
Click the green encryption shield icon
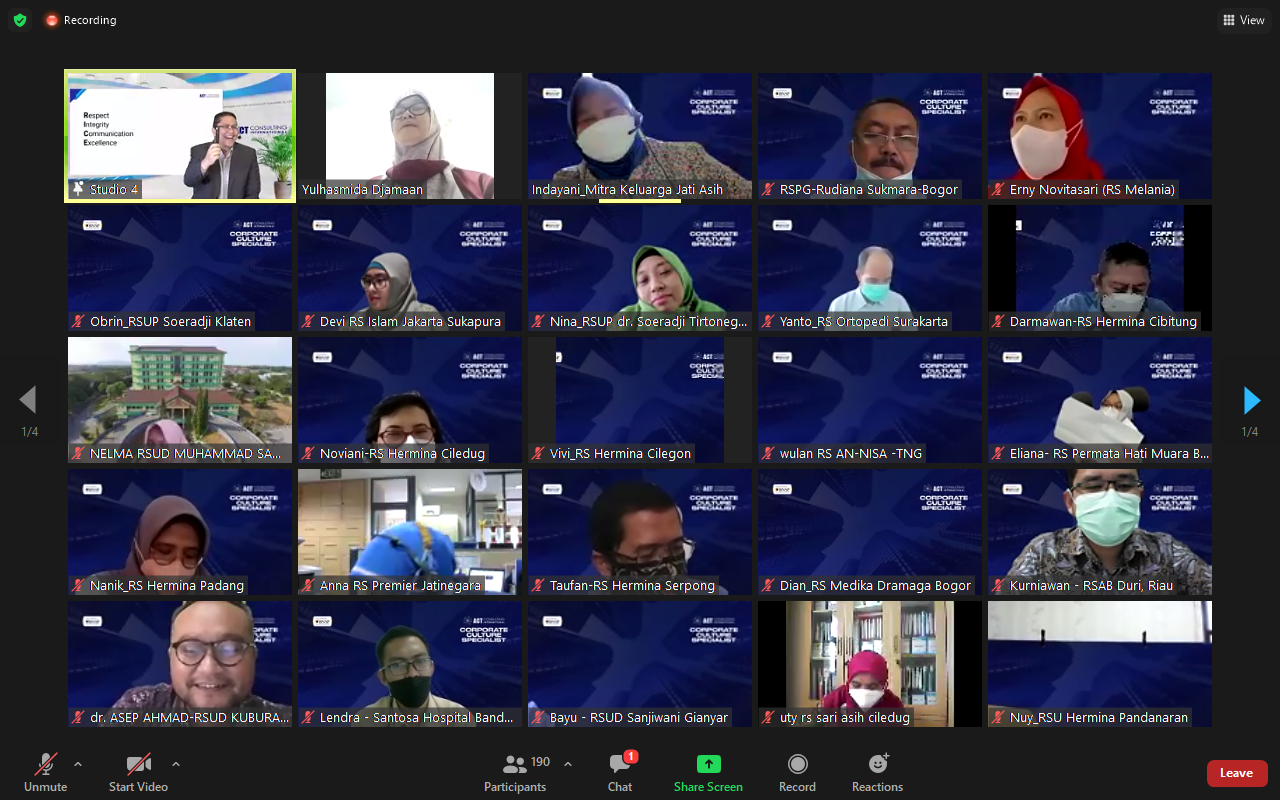[20, 20]
